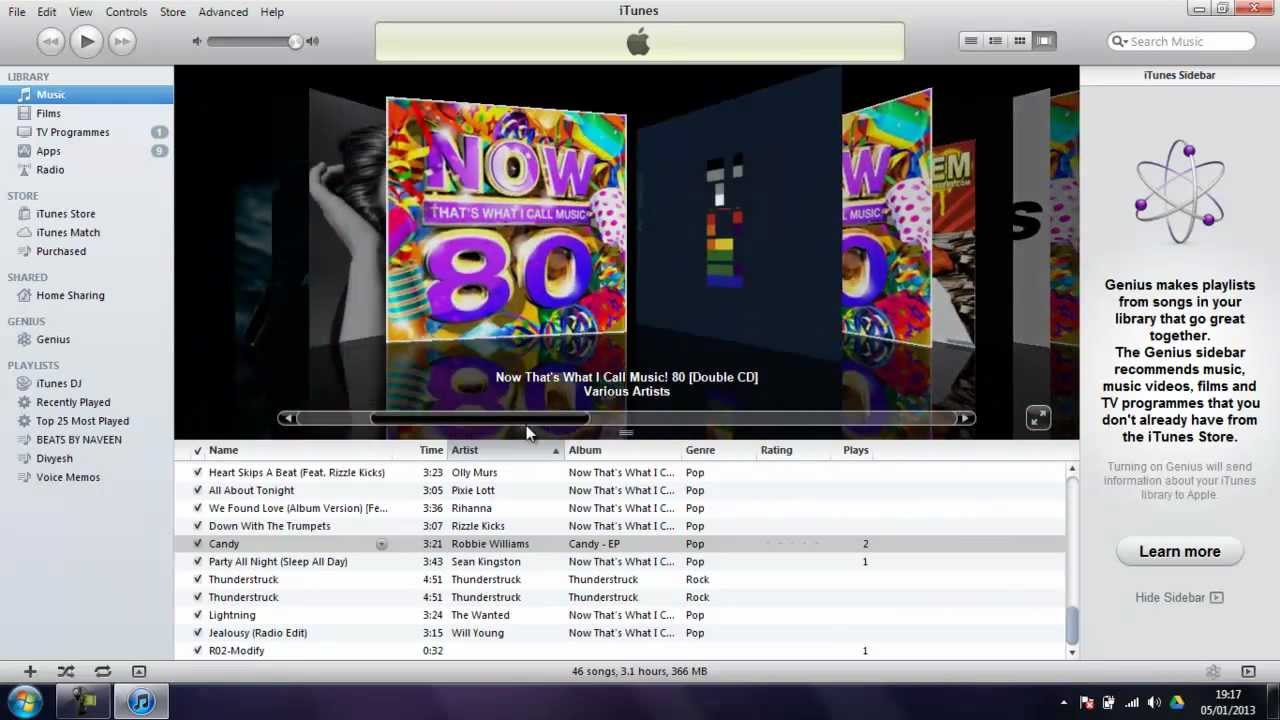
Task: Uncheck Heart Skips A Beat checkbox
Action: [x=197, y=473]
